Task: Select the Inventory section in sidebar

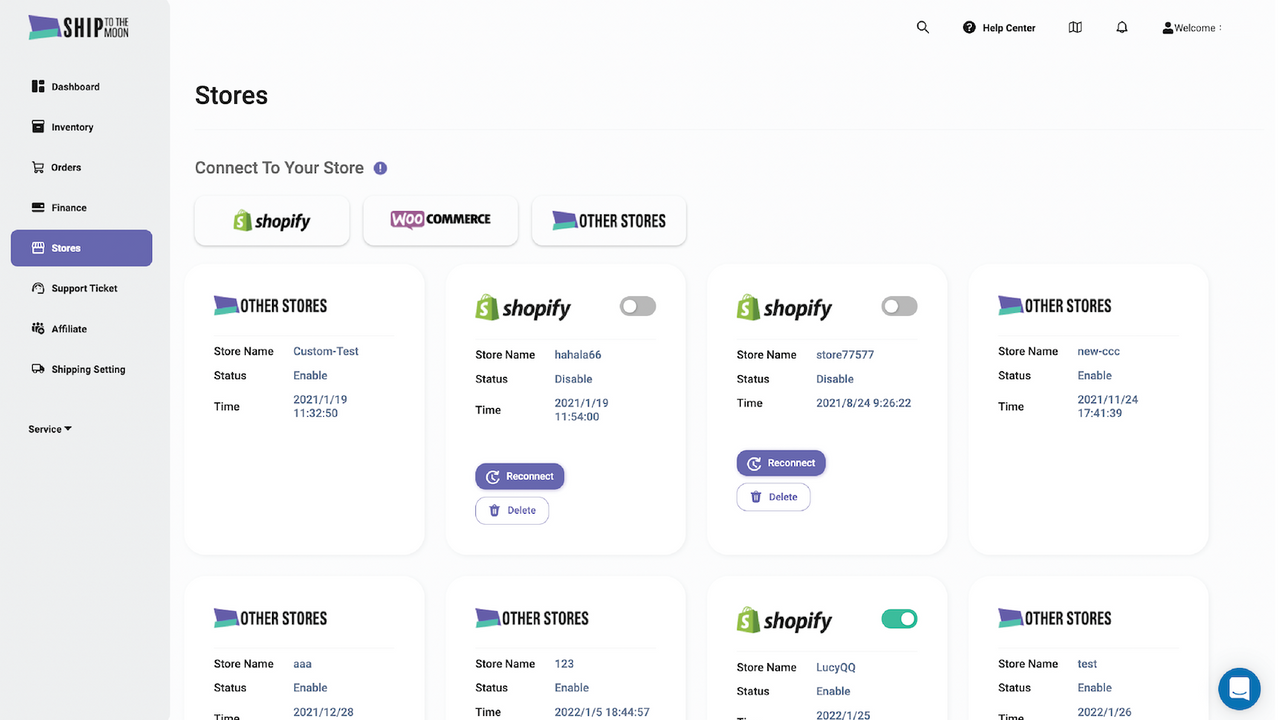Action: click(70, 127)
